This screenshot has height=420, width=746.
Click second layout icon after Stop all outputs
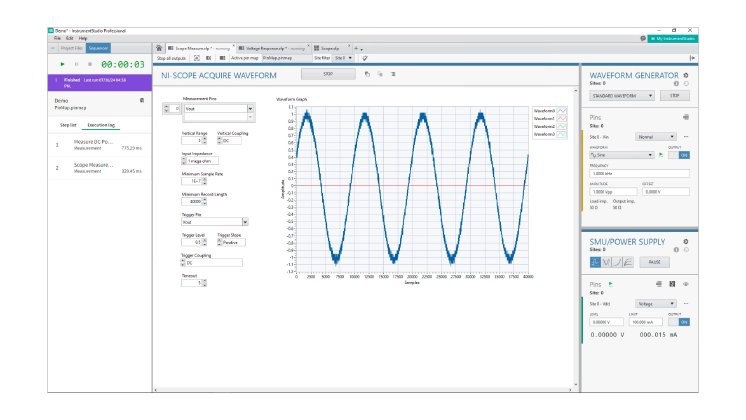coord(209,58)
